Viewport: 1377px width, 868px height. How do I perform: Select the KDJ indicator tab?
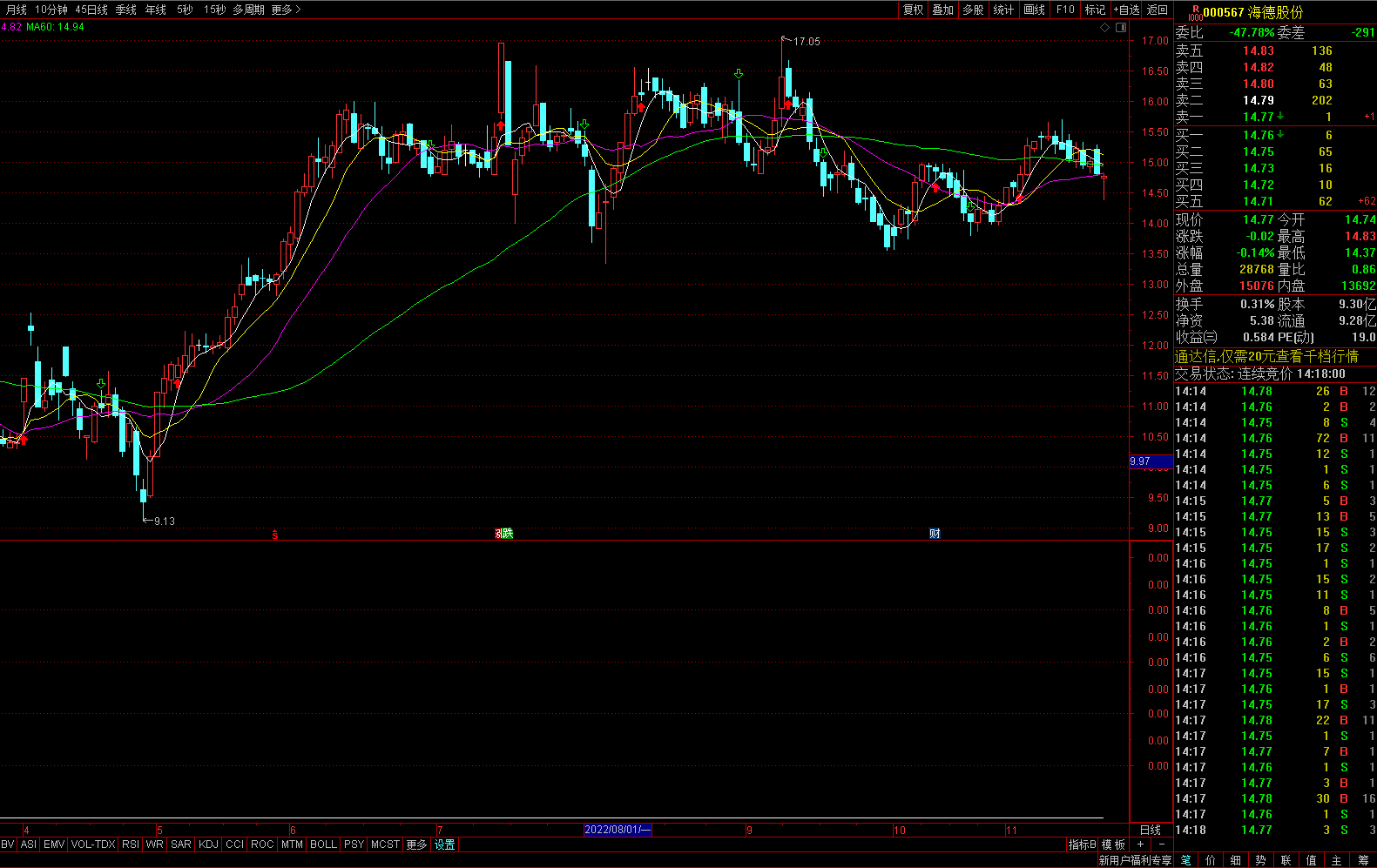[x=209, y=844]
